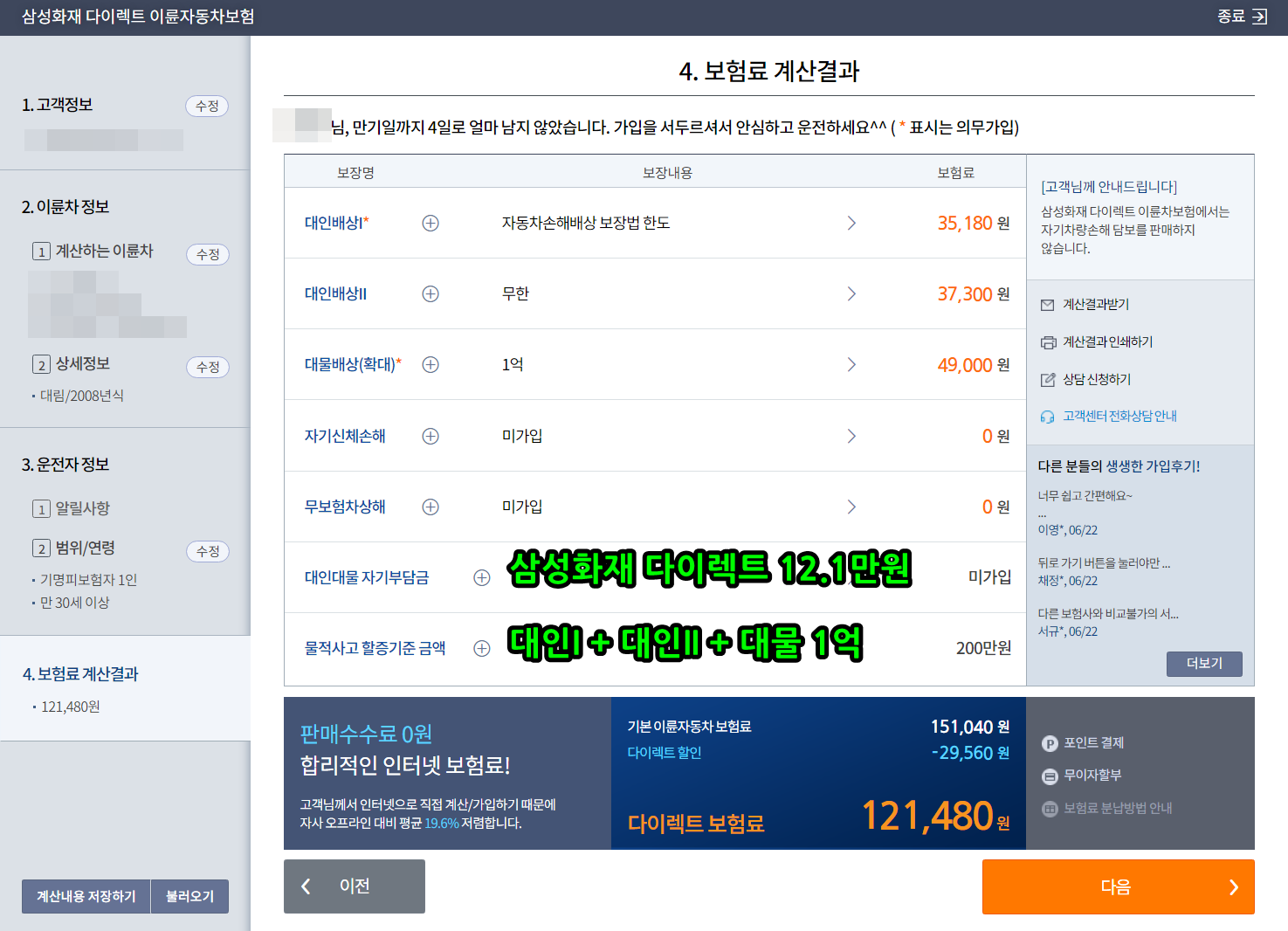Open 2. 이륜차 정보 step

pyautogui.click(x=65, y=207)
